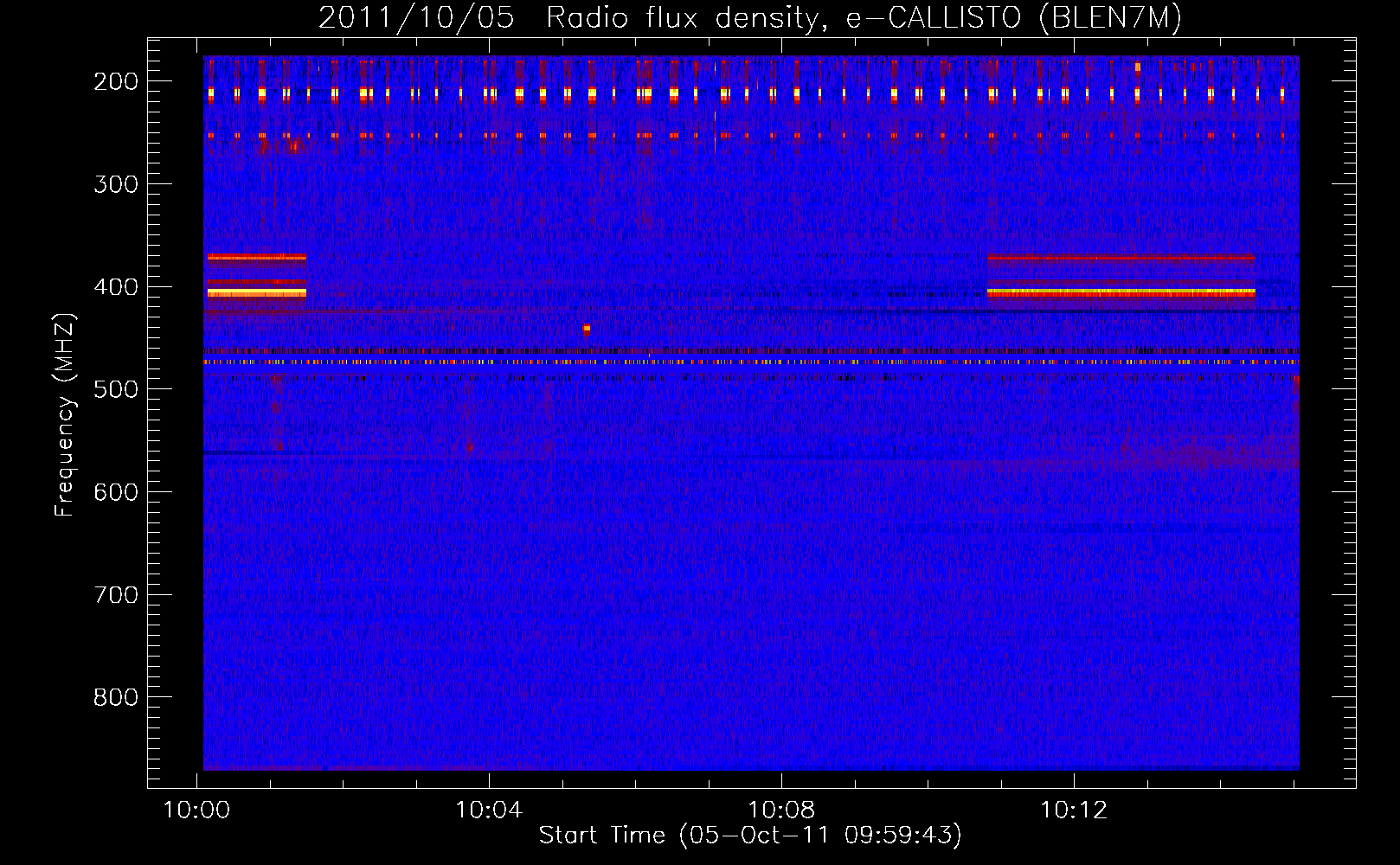Click the small bright burst near 440 MHz at 10:05
This screenshot has height=865, width=1400.
click(x=587, y=329)
